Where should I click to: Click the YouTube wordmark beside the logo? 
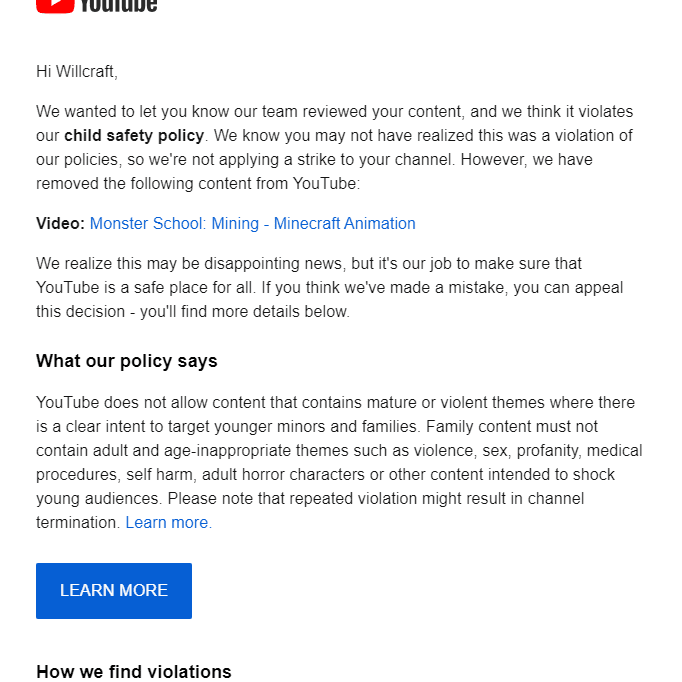[x=118, y=6]
